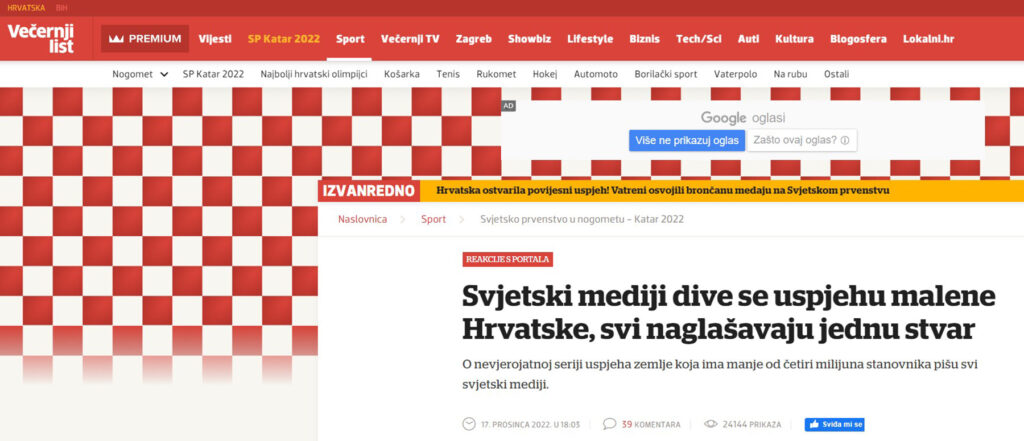Open the Na rubu subsection
Image resolution: width=1024 pixels, height=441 pixels.
click(x=790, y=74)
